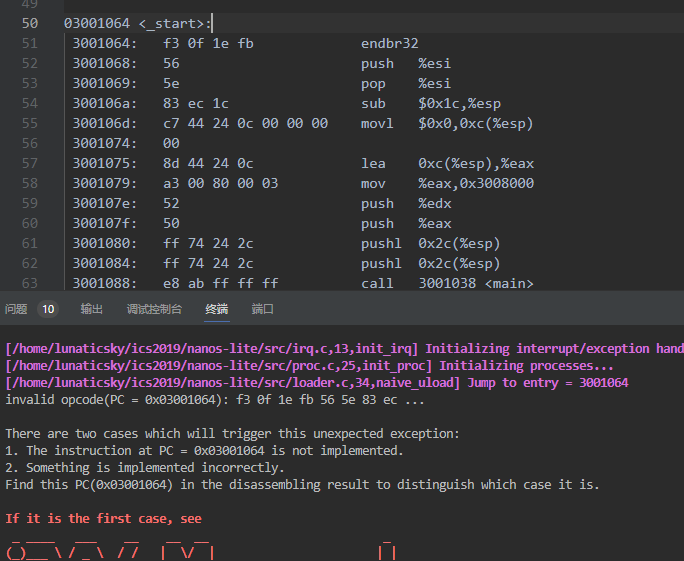The image size is (684, 561).
Task: Click 'pushl 0x2c(%esp)' on line 62
Action: pos(431,263)
